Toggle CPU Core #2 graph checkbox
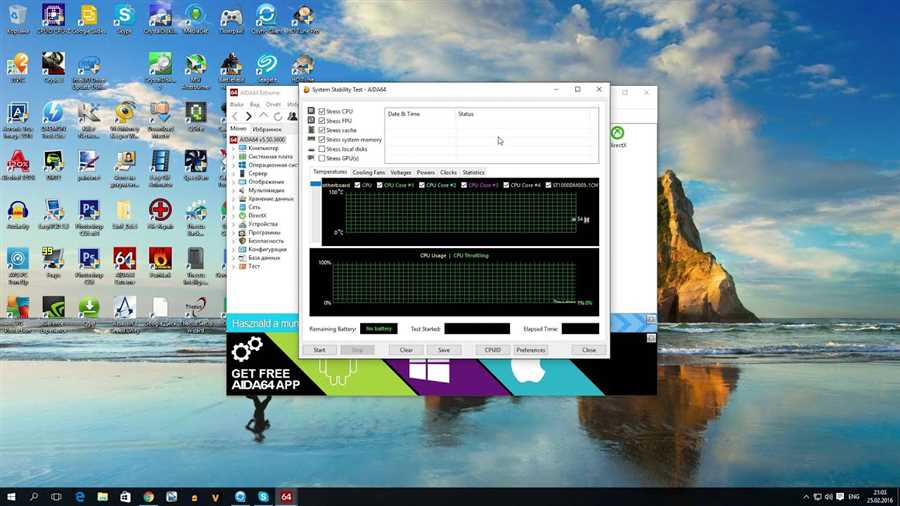The width and height of the screenshot is (900, 506). tap(421, 185)
